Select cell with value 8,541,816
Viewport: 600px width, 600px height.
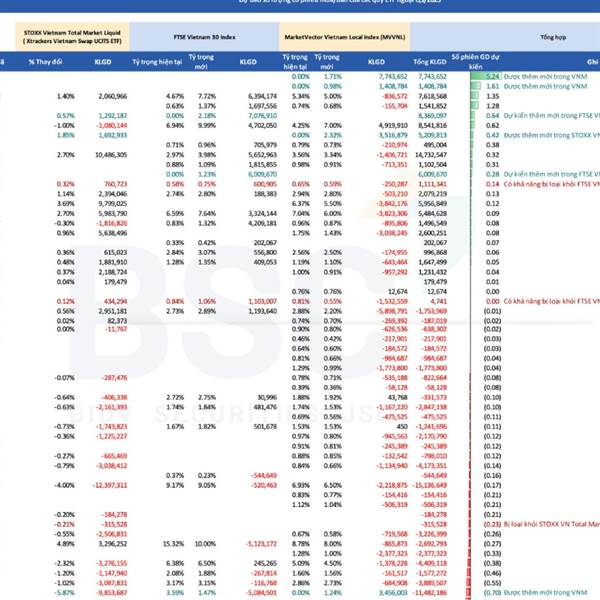tap(432, 126)
